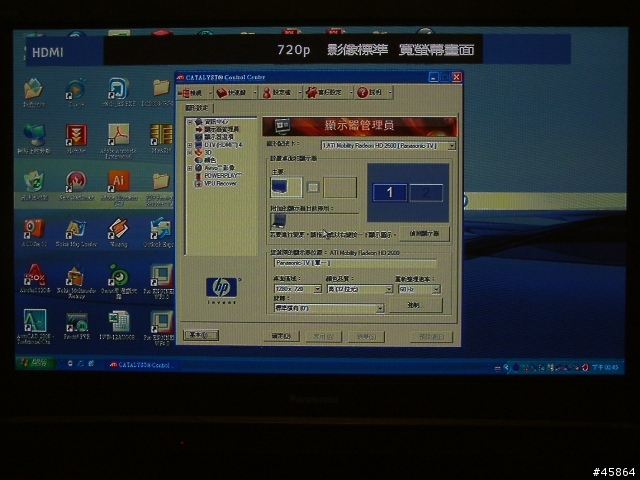Viewport: 640px width, 480px height.
Task: Open the 說明 (Help) toolbar menu
Action: [371, 93]
